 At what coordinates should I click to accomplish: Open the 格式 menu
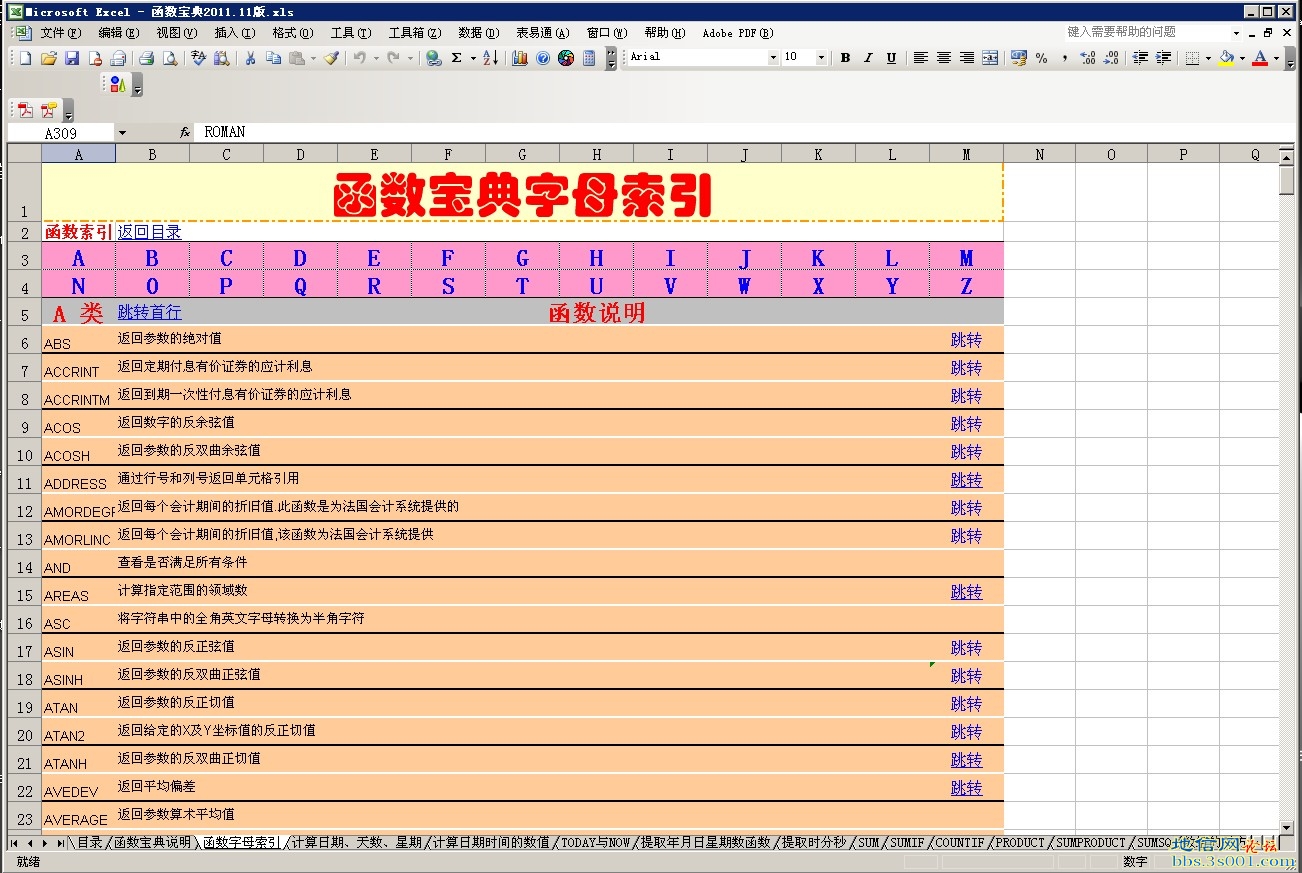click(292, 33)
